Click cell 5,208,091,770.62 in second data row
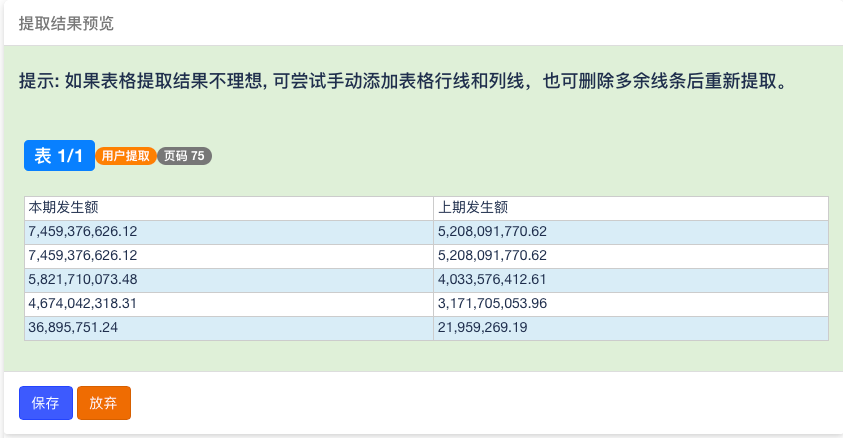Image resolution: width=843 pixels, height=438 pixels. click(x=631, y=256)
